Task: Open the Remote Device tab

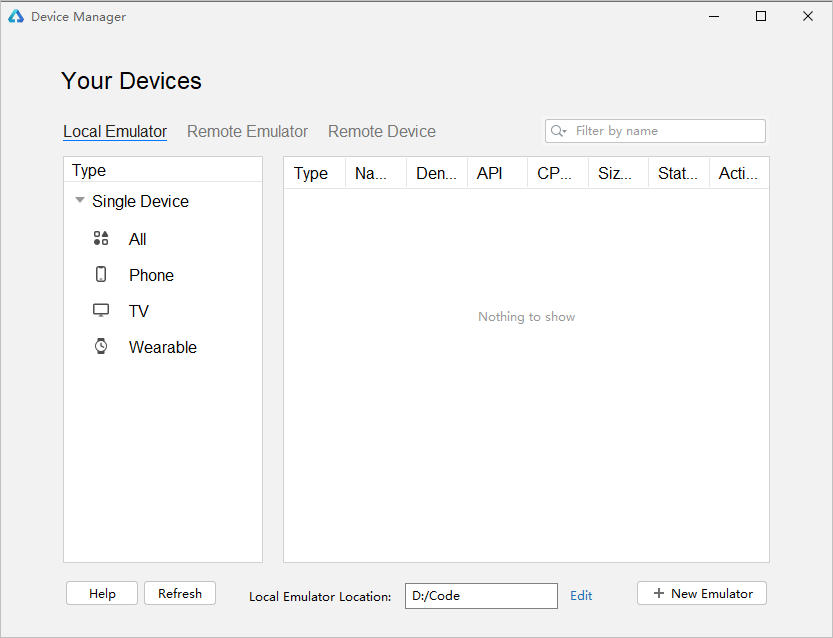Action: point(382,131)
